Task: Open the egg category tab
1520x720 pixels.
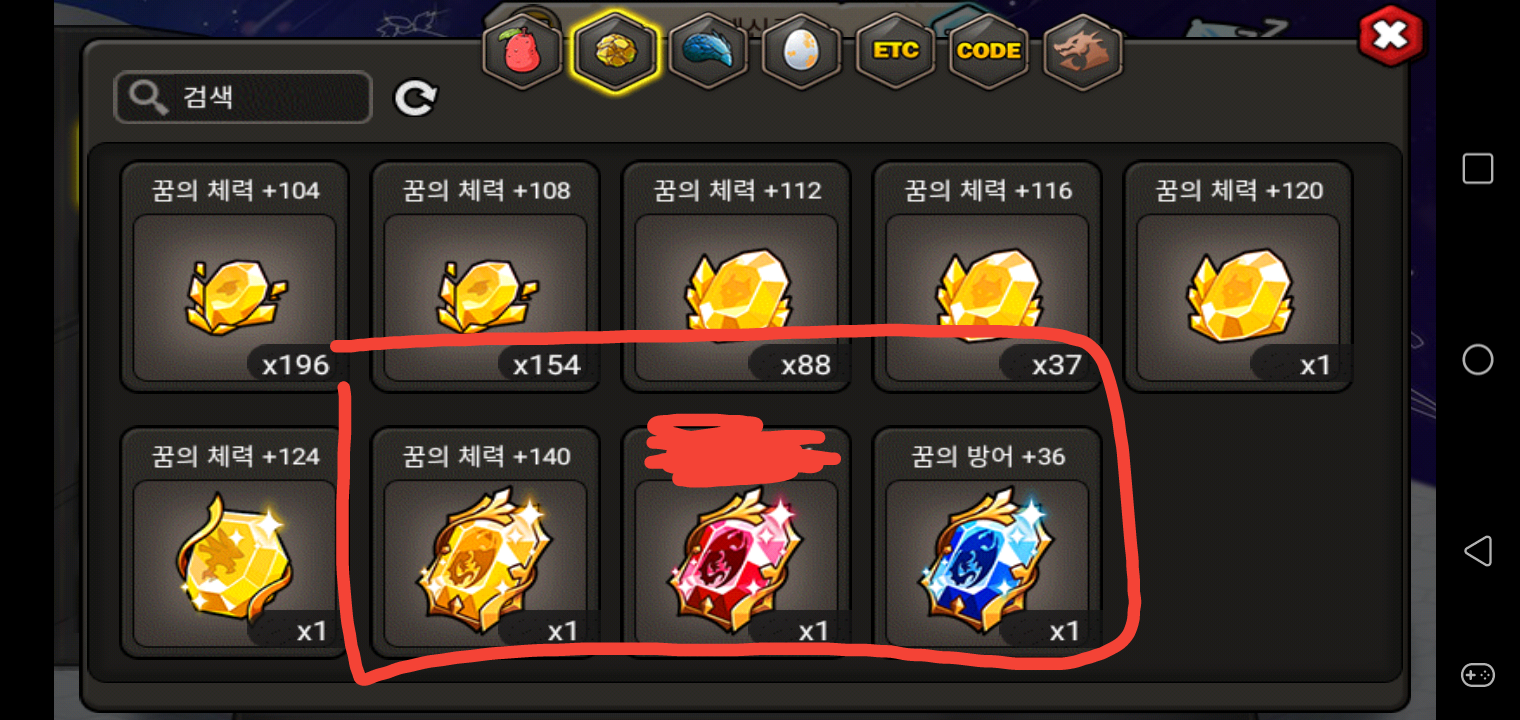Action: click(801, 51)
